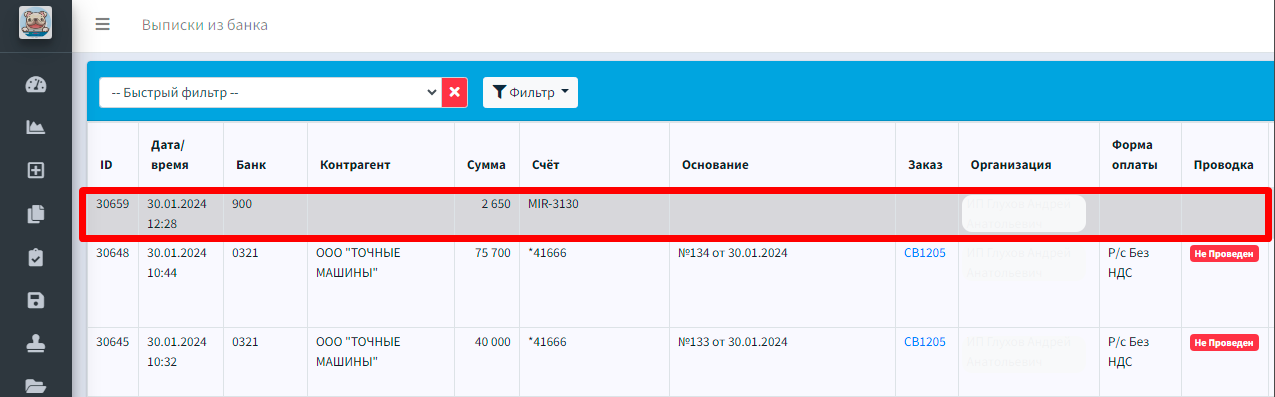
Task: Click bank code 0321 in row 30645
Action: [245, 342]
